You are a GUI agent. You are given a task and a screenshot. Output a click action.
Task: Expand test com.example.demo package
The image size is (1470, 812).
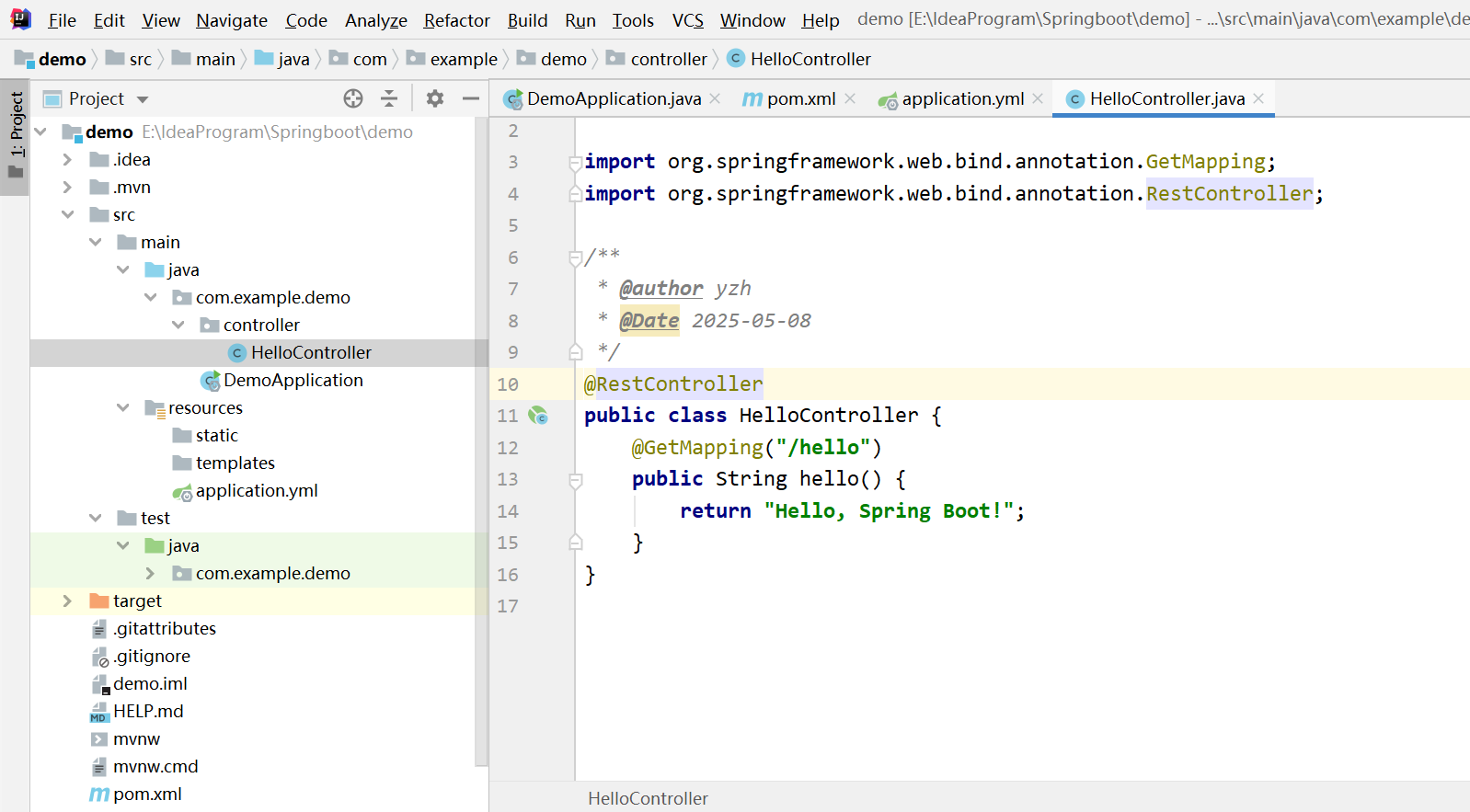click(x=150, y=573)
